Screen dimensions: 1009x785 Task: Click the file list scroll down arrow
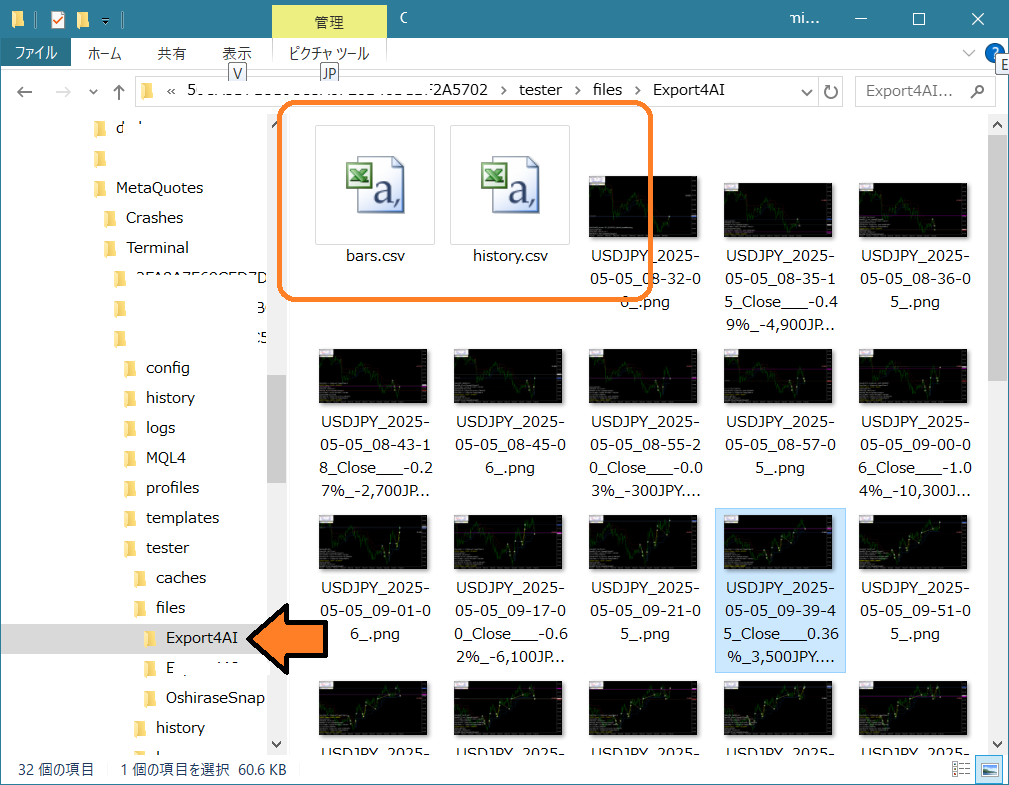pyautogui.click(x=997, y=744)
